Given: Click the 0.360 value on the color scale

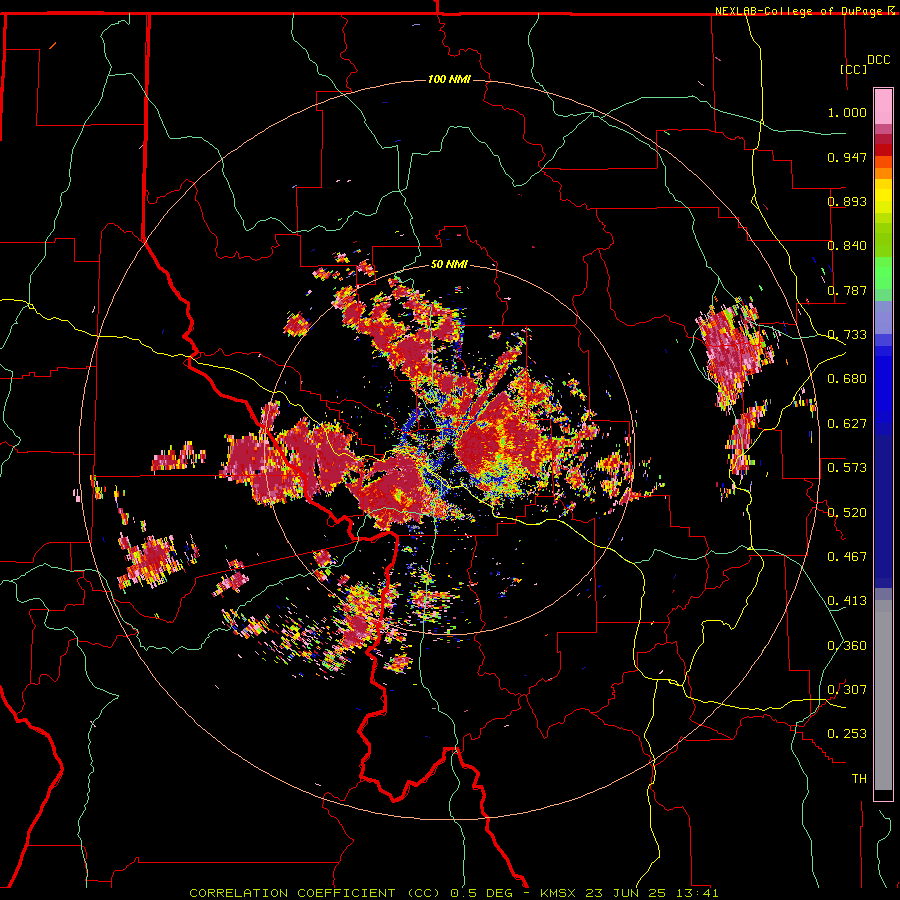Looking at the screenshot, I should click(x=847, y=646).
